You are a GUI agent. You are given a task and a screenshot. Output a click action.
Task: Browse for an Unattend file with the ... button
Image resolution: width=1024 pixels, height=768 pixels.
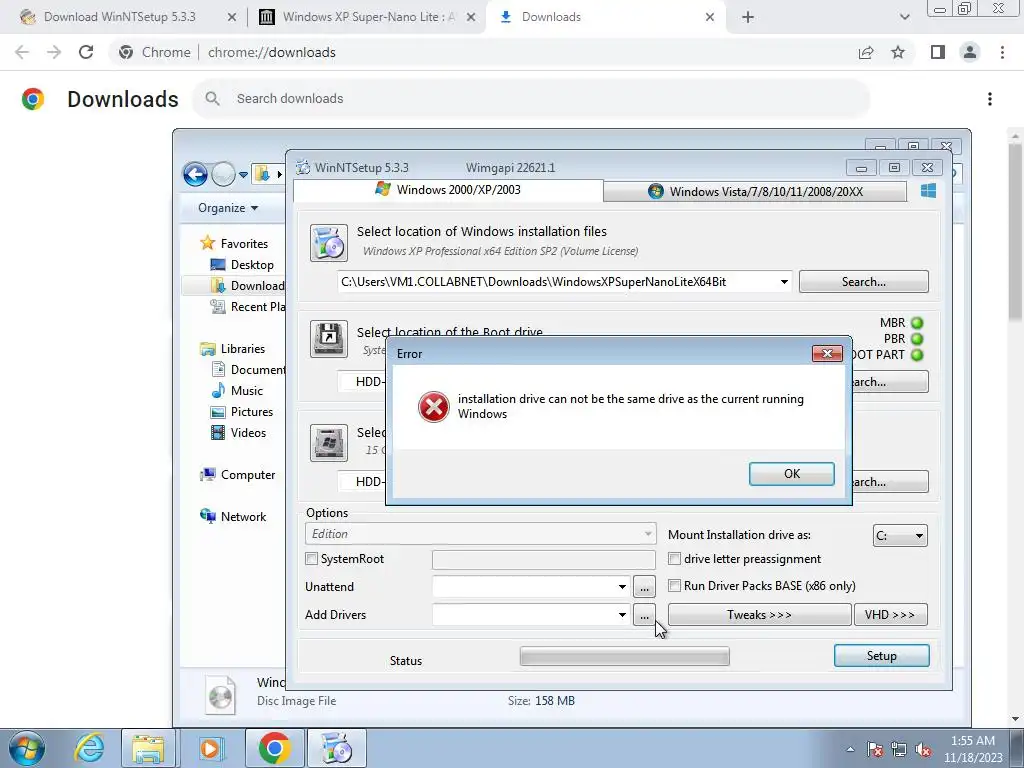tap(644, 586)
